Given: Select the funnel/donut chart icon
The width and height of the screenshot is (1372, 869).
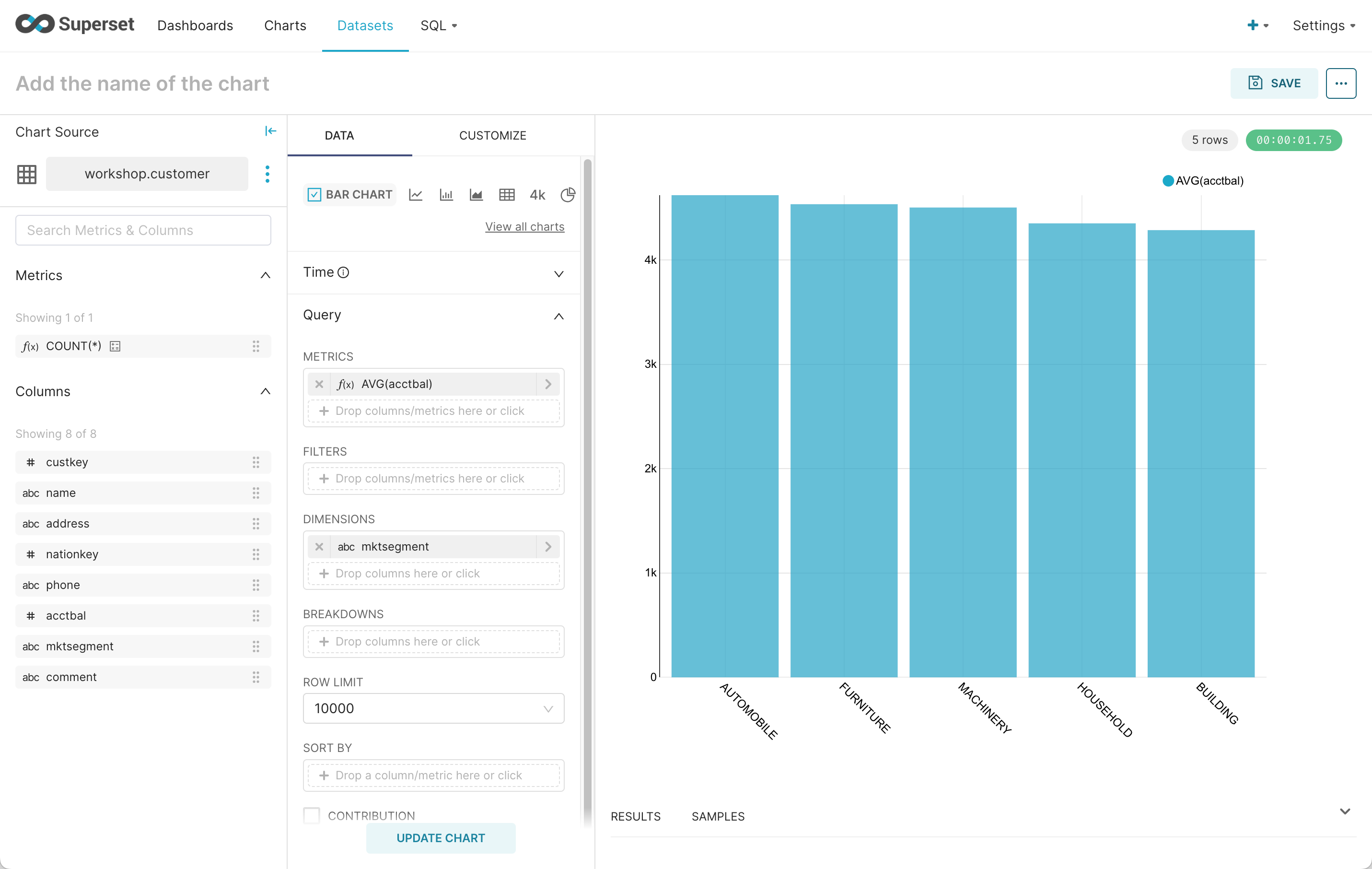Looking at the screenshot, I should click(x=566, y=195).
